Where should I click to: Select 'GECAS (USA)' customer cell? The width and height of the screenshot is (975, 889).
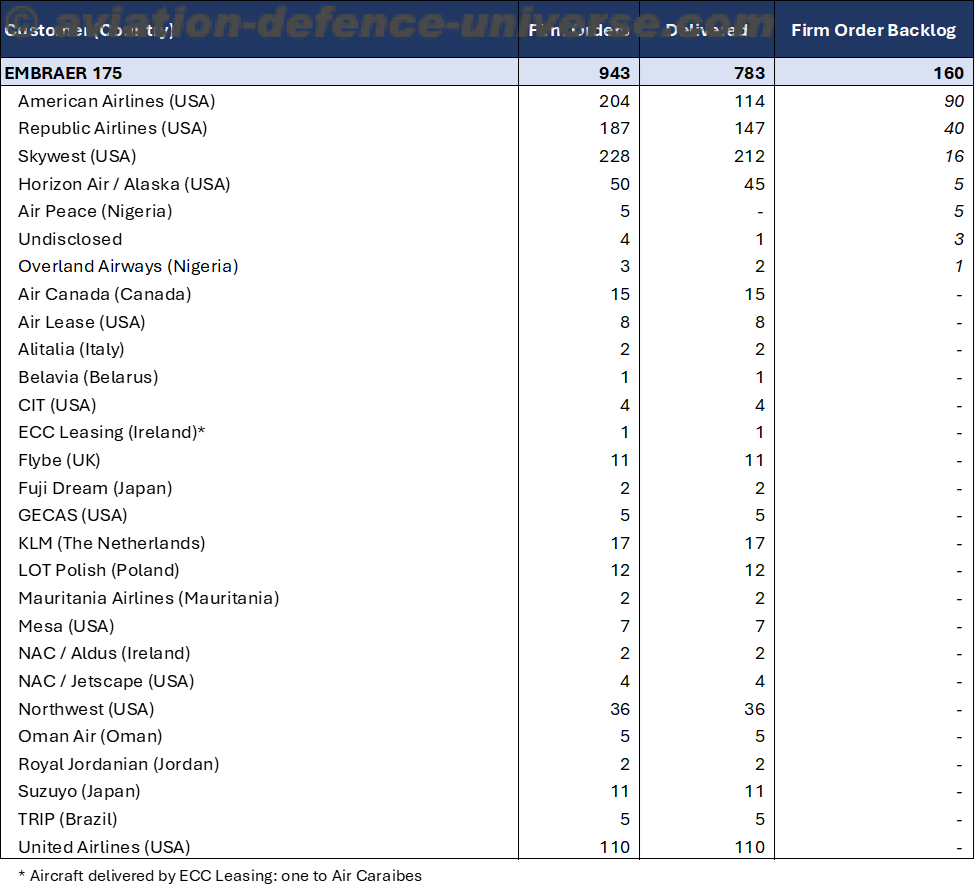73,515
